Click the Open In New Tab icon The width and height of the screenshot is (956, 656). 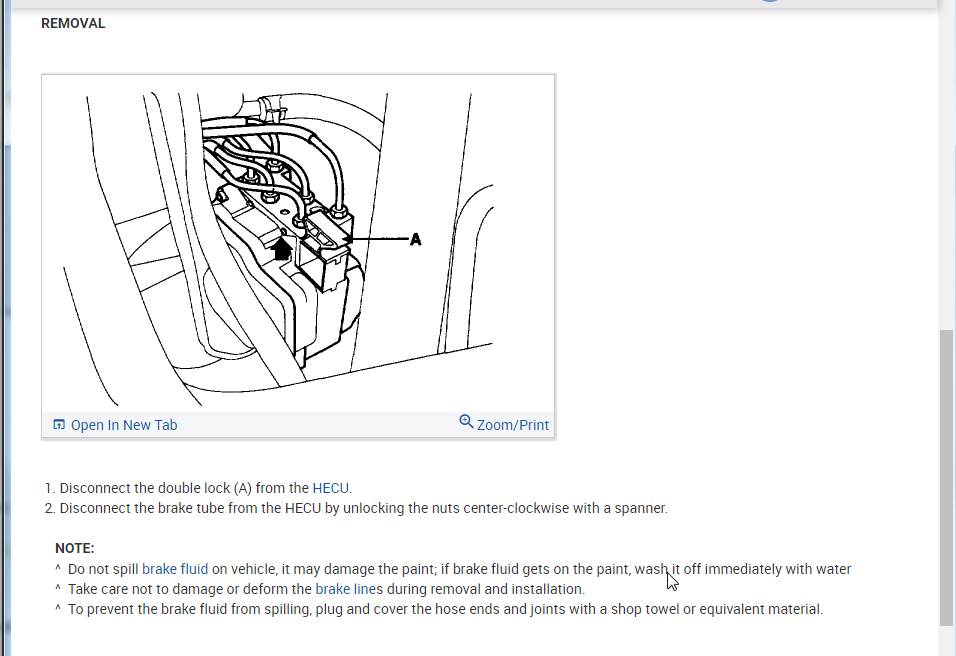pos(59,424)
